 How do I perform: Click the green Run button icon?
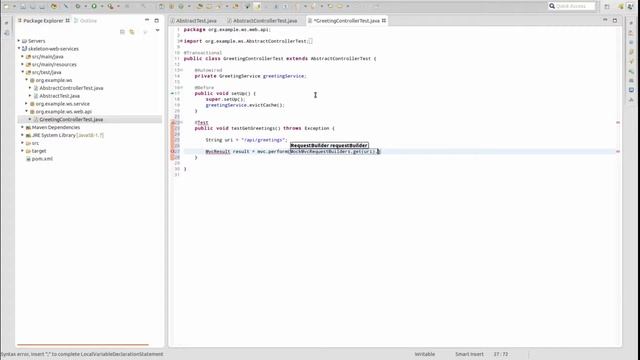coord(94,6)
